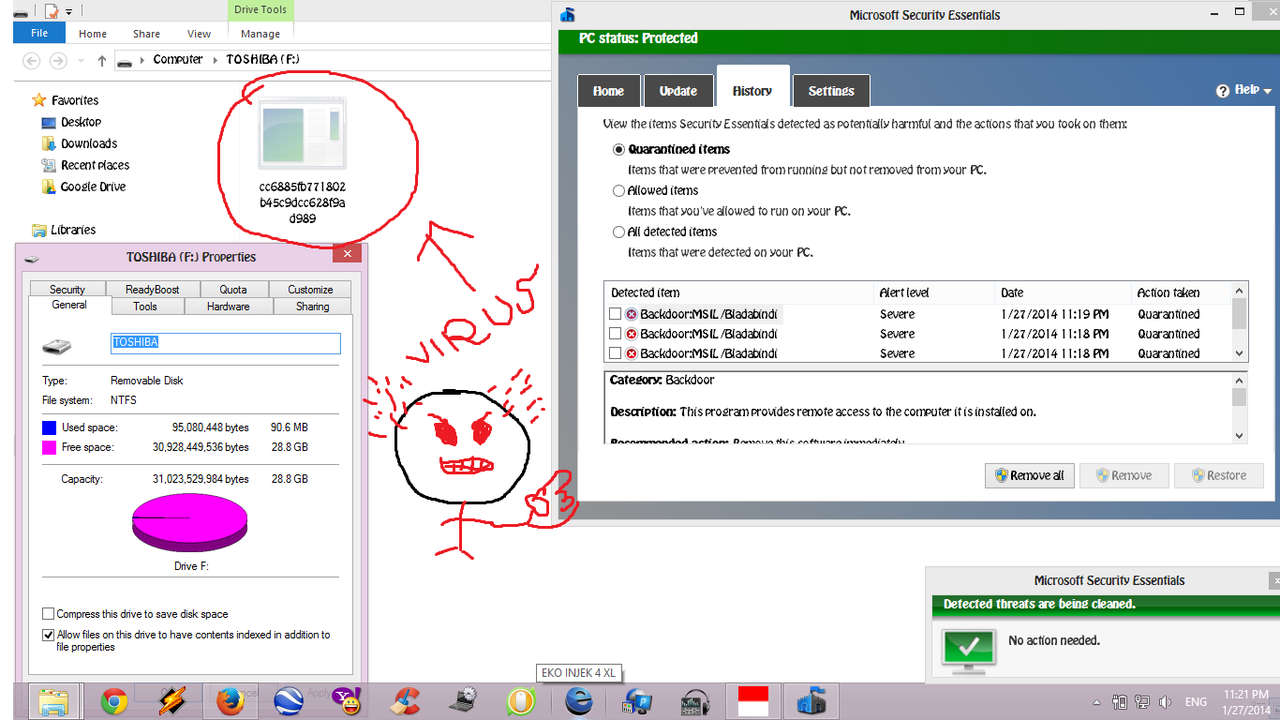
Task: Switch to Firefox in the taskbar
Action: tap(230, 702)
